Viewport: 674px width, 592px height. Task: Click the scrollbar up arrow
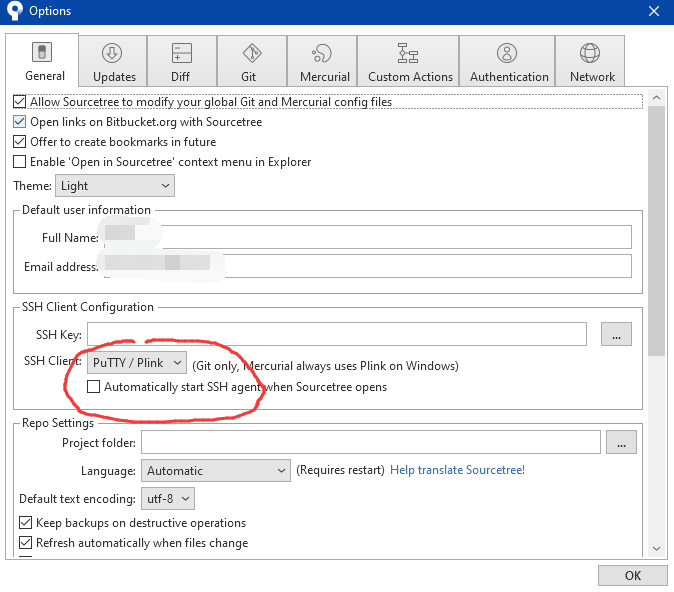(656, 98)
